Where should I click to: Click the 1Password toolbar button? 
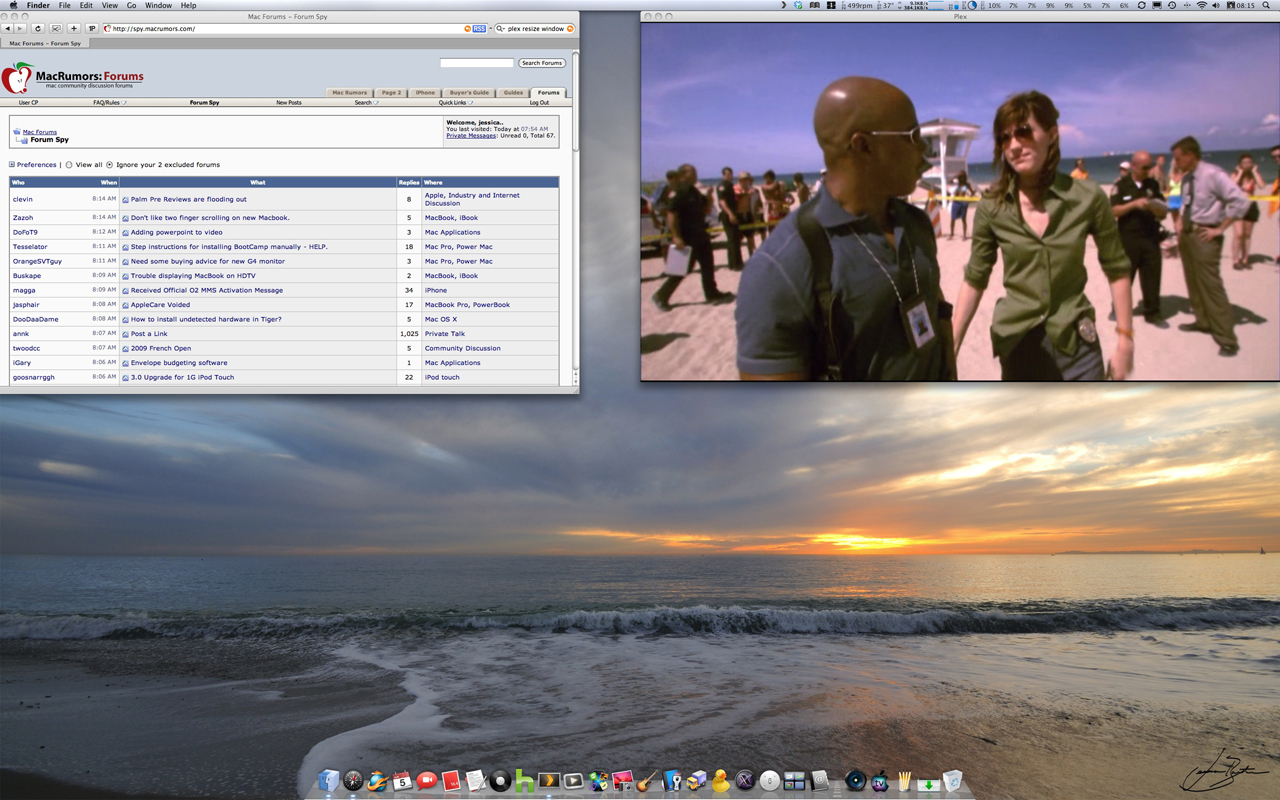[92, 29]
